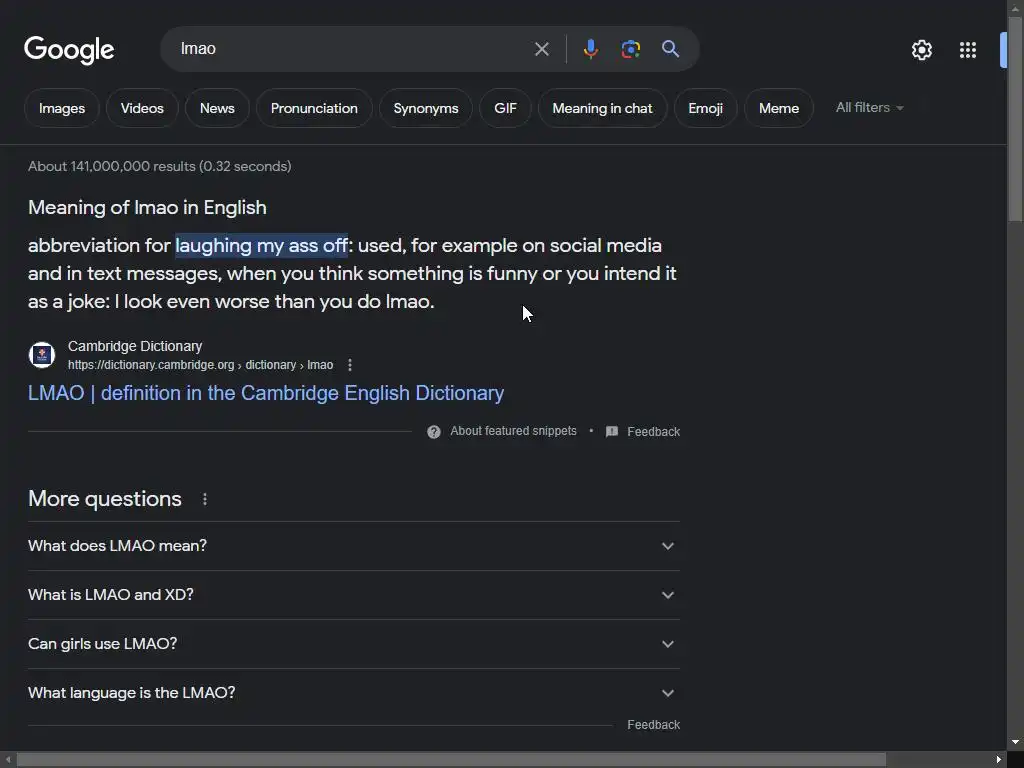
Task: Click Feedback link below More questions
Action: click(653, 725)
